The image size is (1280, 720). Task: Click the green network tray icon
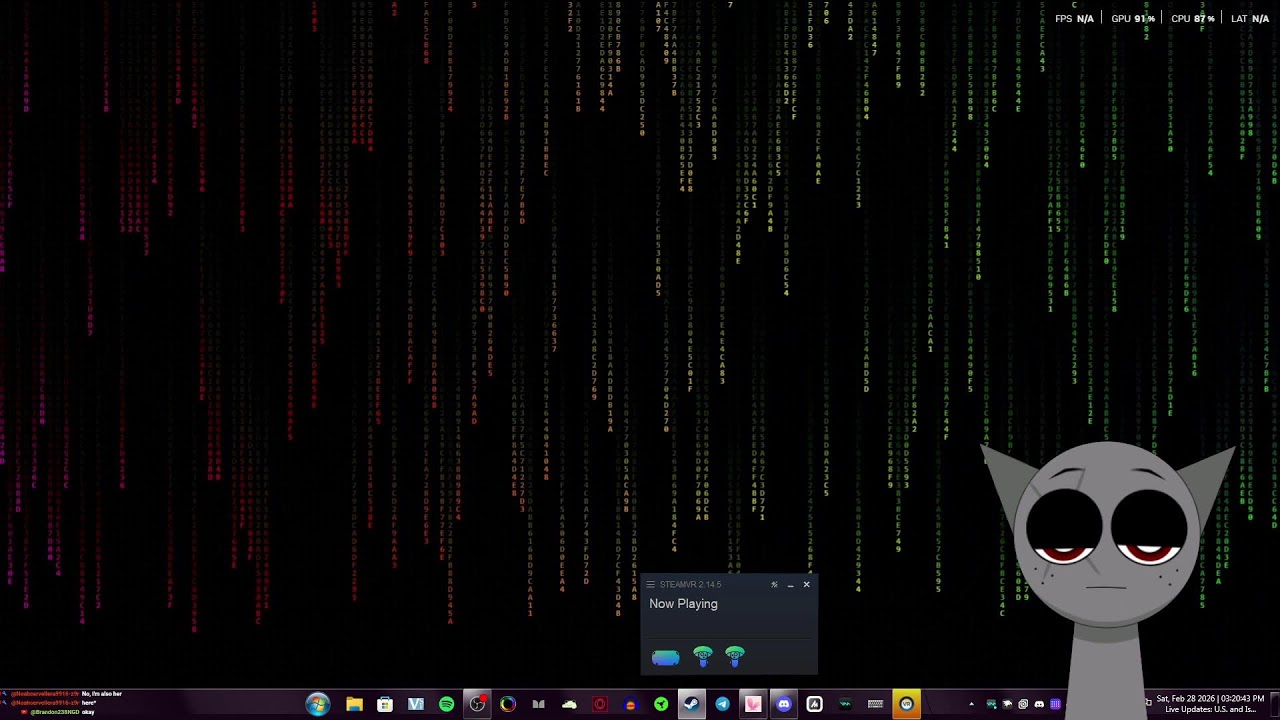(991, 704)
